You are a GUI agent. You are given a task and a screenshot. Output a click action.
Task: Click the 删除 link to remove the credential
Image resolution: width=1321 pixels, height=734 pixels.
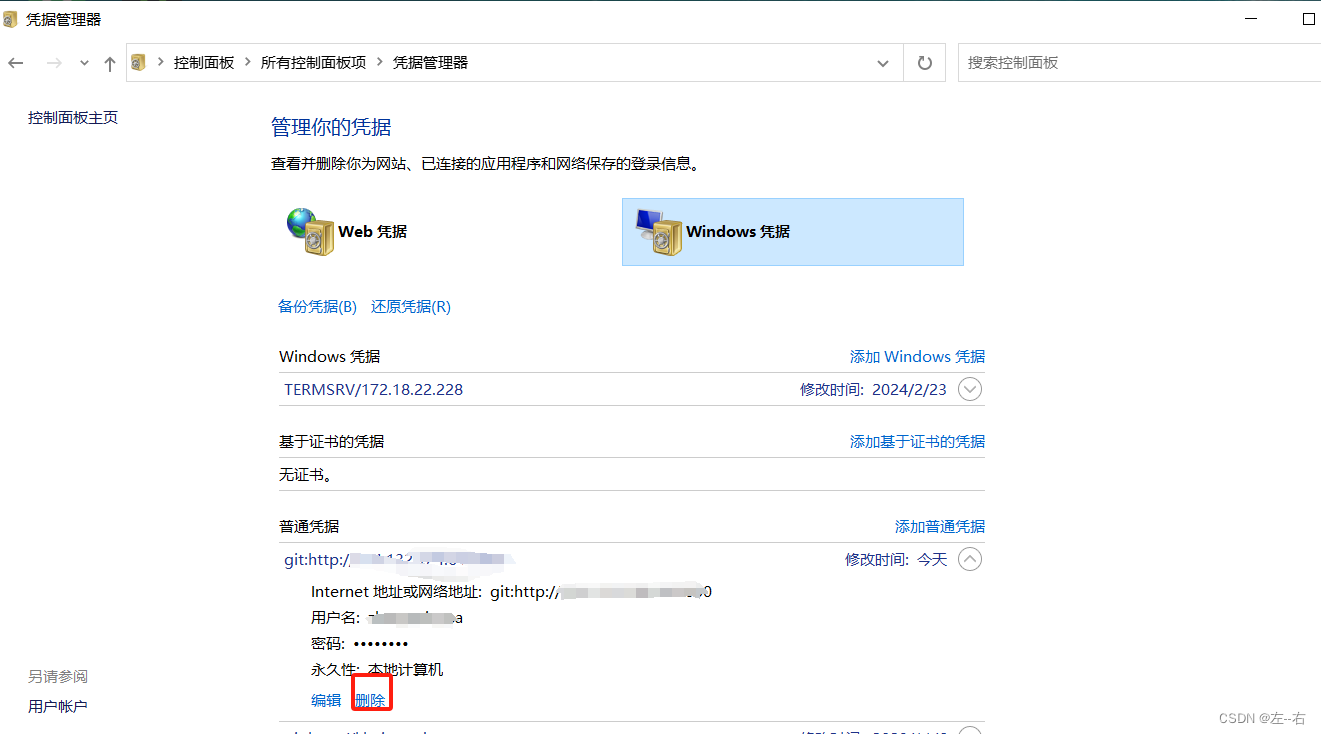tap(371, 700)
